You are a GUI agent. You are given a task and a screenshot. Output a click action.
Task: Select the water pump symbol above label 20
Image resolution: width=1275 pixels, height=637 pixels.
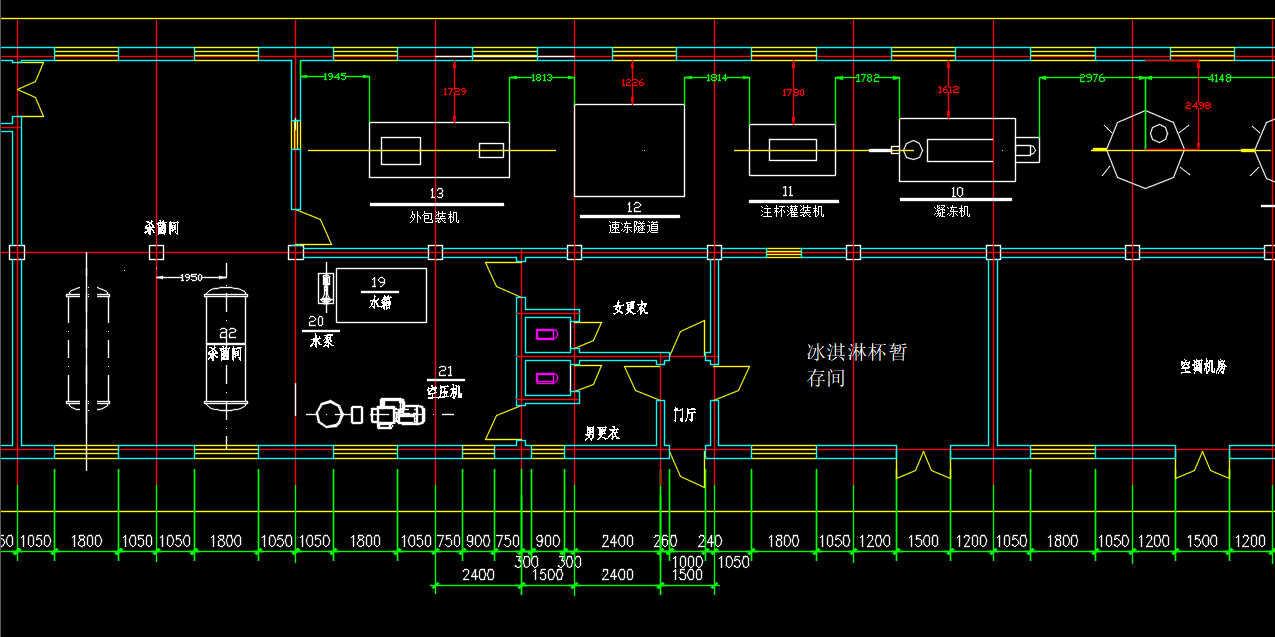pos(325,288)
